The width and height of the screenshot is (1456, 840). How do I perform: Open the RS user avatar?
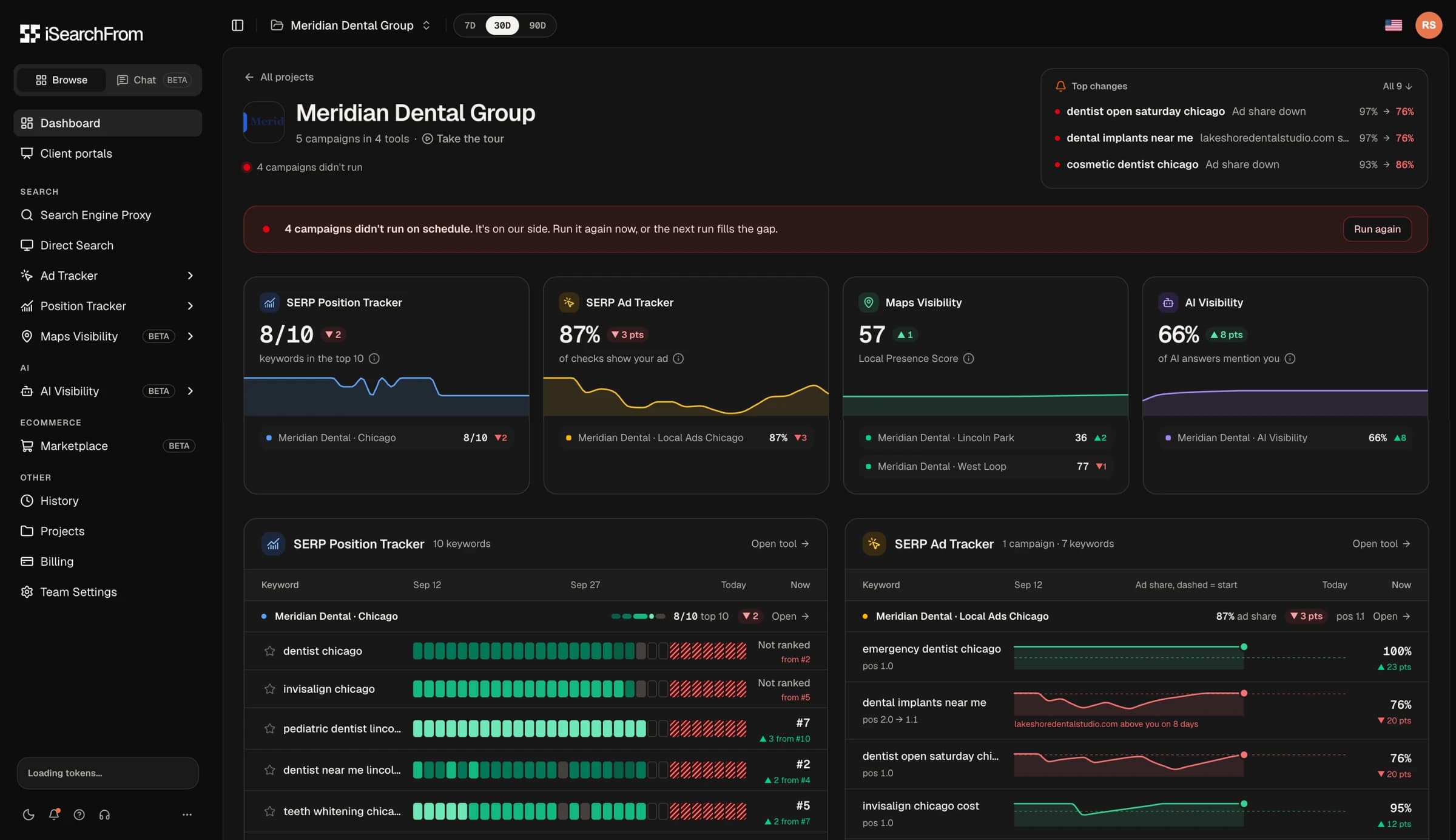pyautogui.click(x=1428, y=25)
